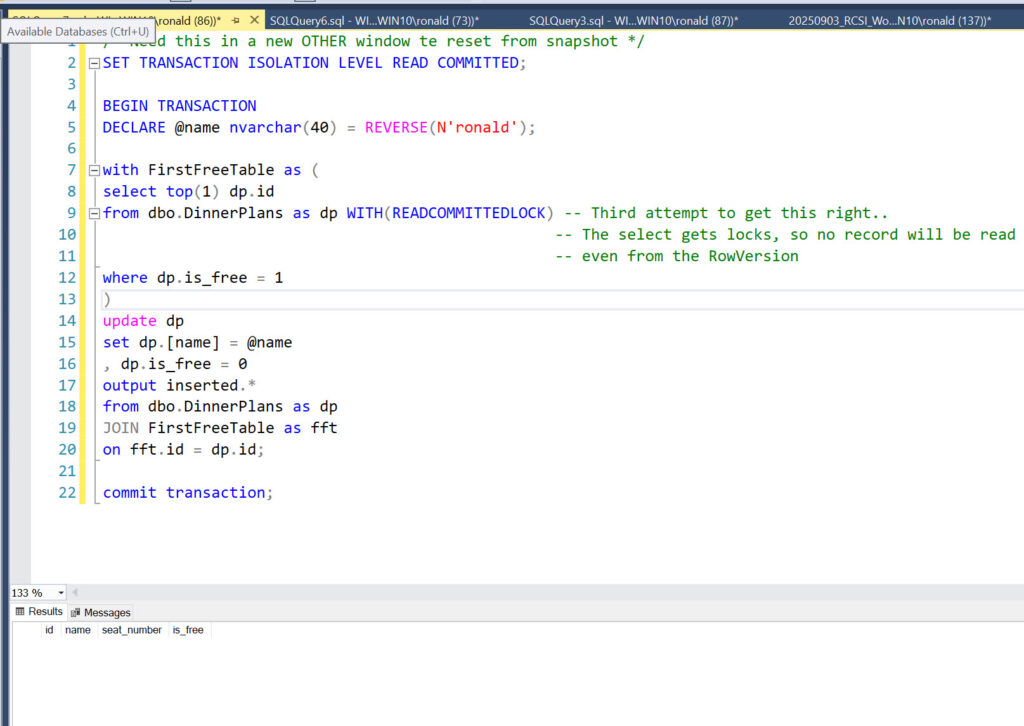
Task: Show the Messages tab
Action: click(100, 612)
